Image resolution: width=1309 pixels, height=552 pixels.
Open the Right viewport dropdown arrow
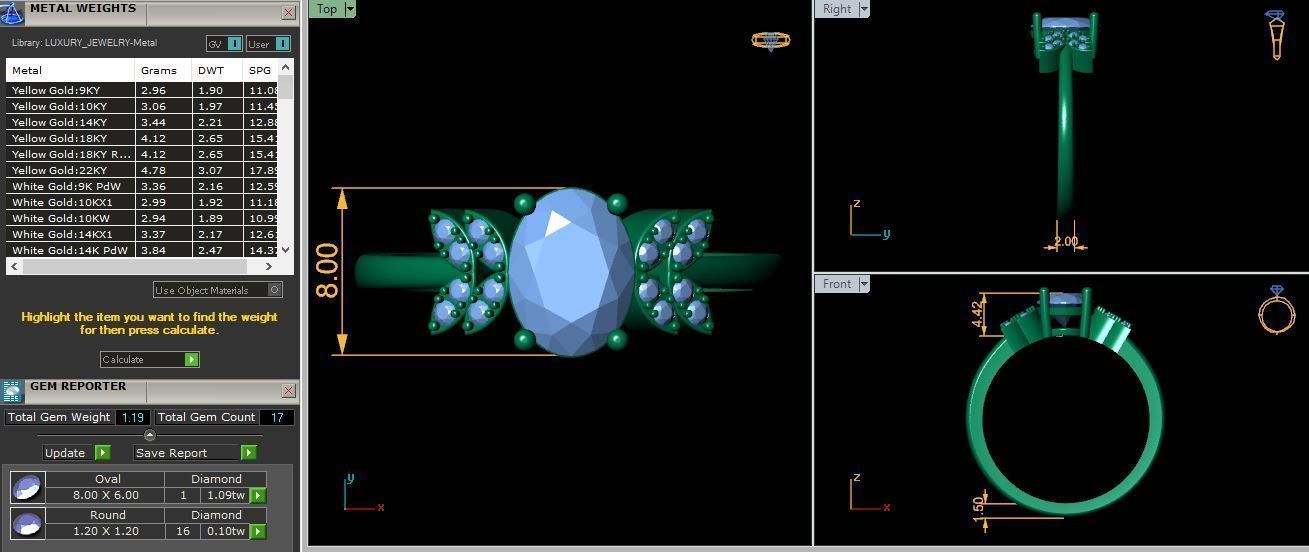coord(864,9)
